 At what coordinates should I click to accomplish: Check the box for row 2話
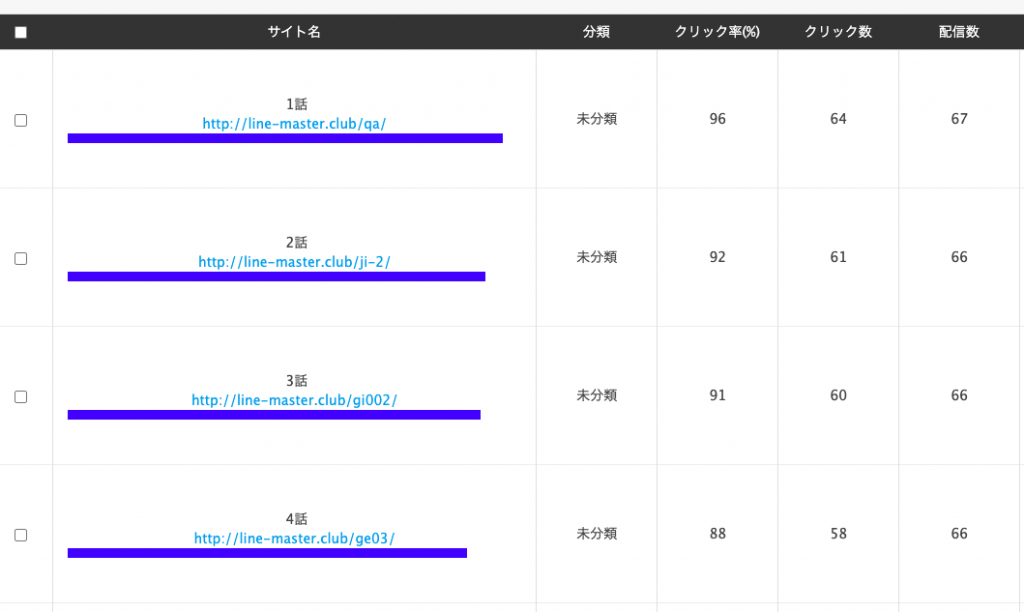click(21, 259)
